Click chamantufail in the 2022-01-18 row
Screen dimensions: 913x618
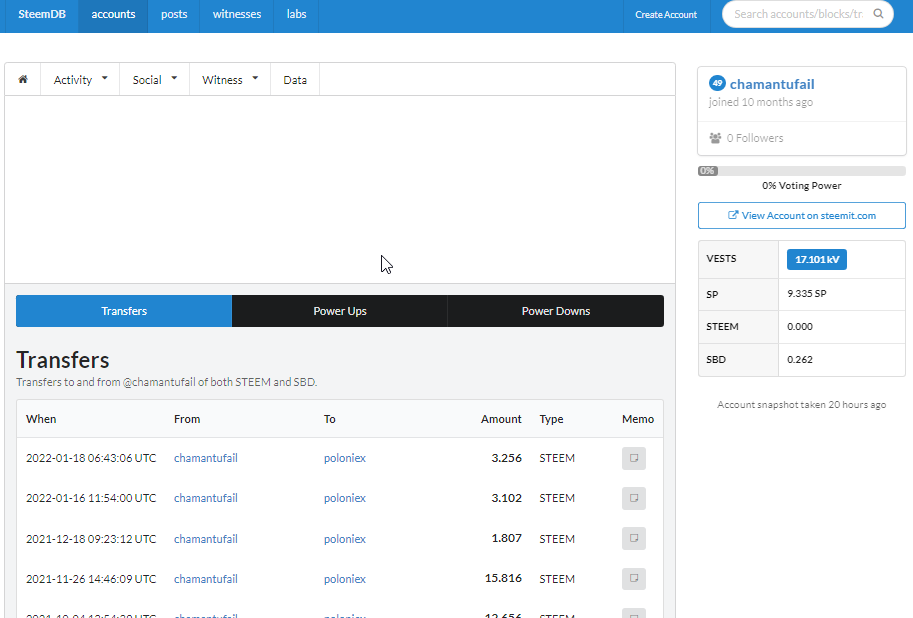click(206, 458)
